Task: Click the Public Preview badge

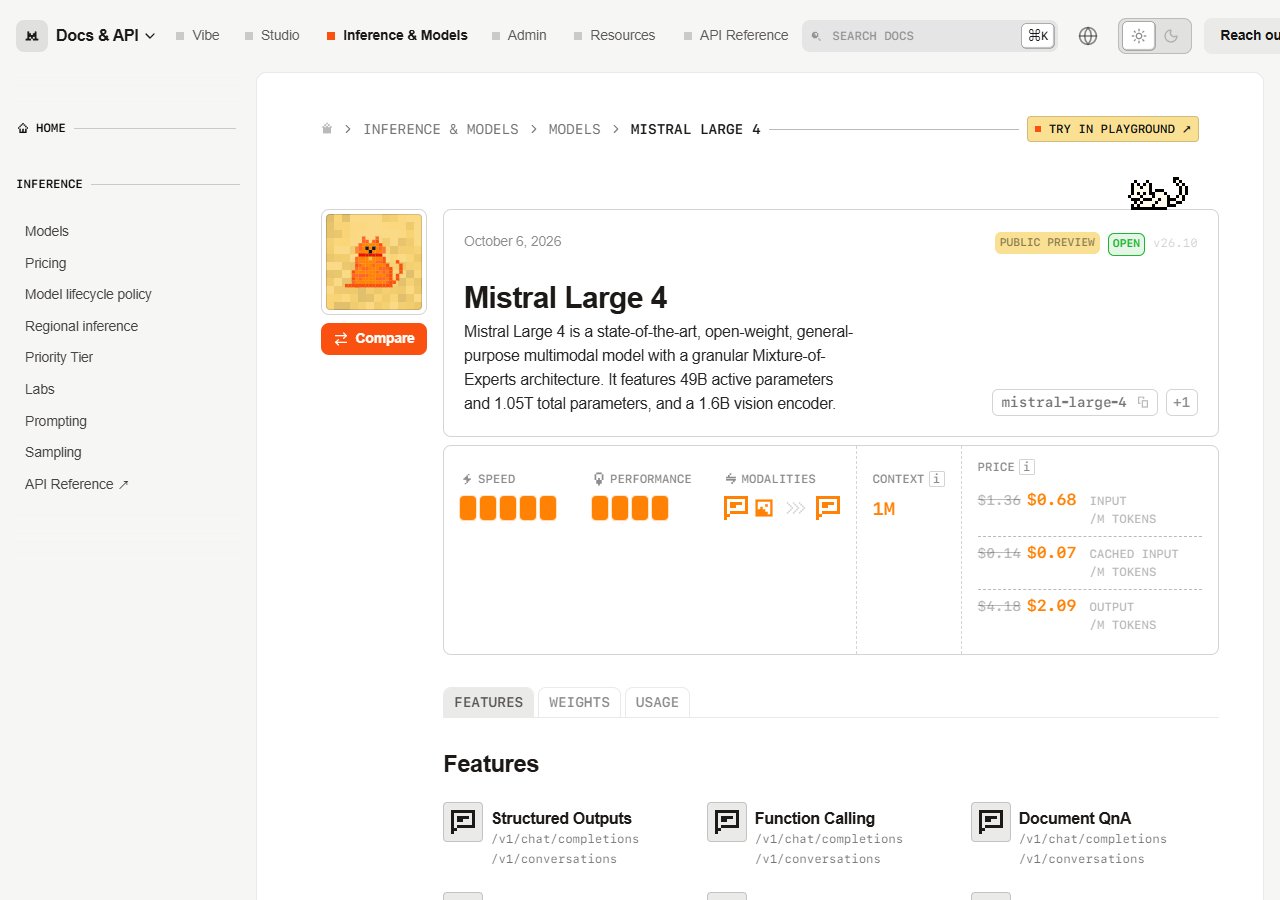Action: (x=1047, y=243)
